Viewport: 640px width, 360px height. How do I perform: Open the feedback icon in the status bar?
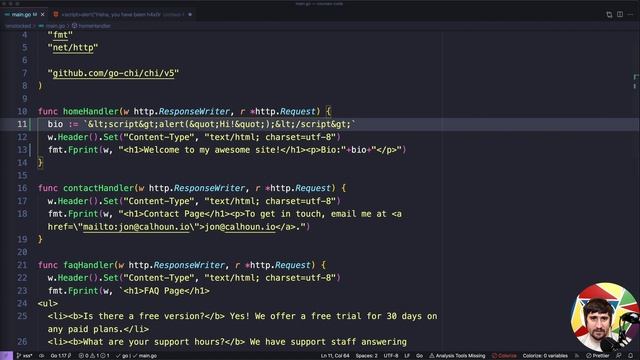pos(619,356)
